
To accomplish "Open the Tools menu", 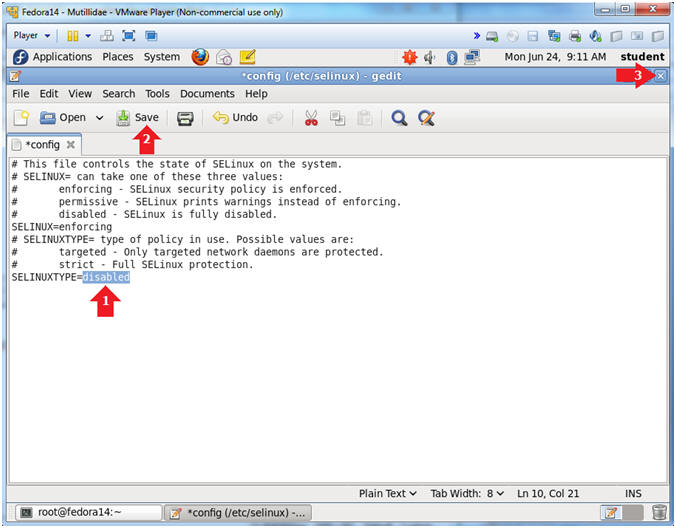I will (x=157, y=94).
